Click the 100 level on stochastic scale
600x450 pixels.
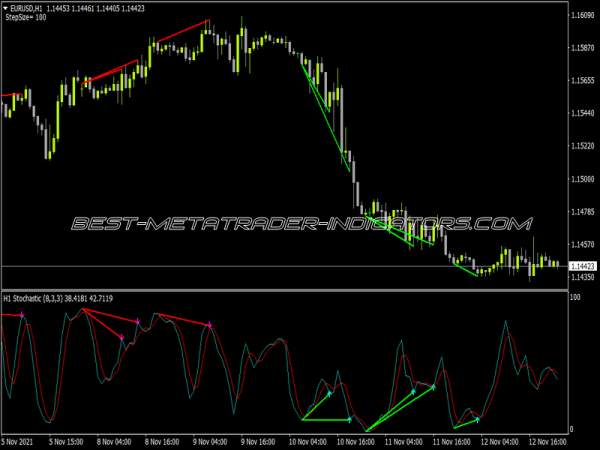(x=575, y=297)
